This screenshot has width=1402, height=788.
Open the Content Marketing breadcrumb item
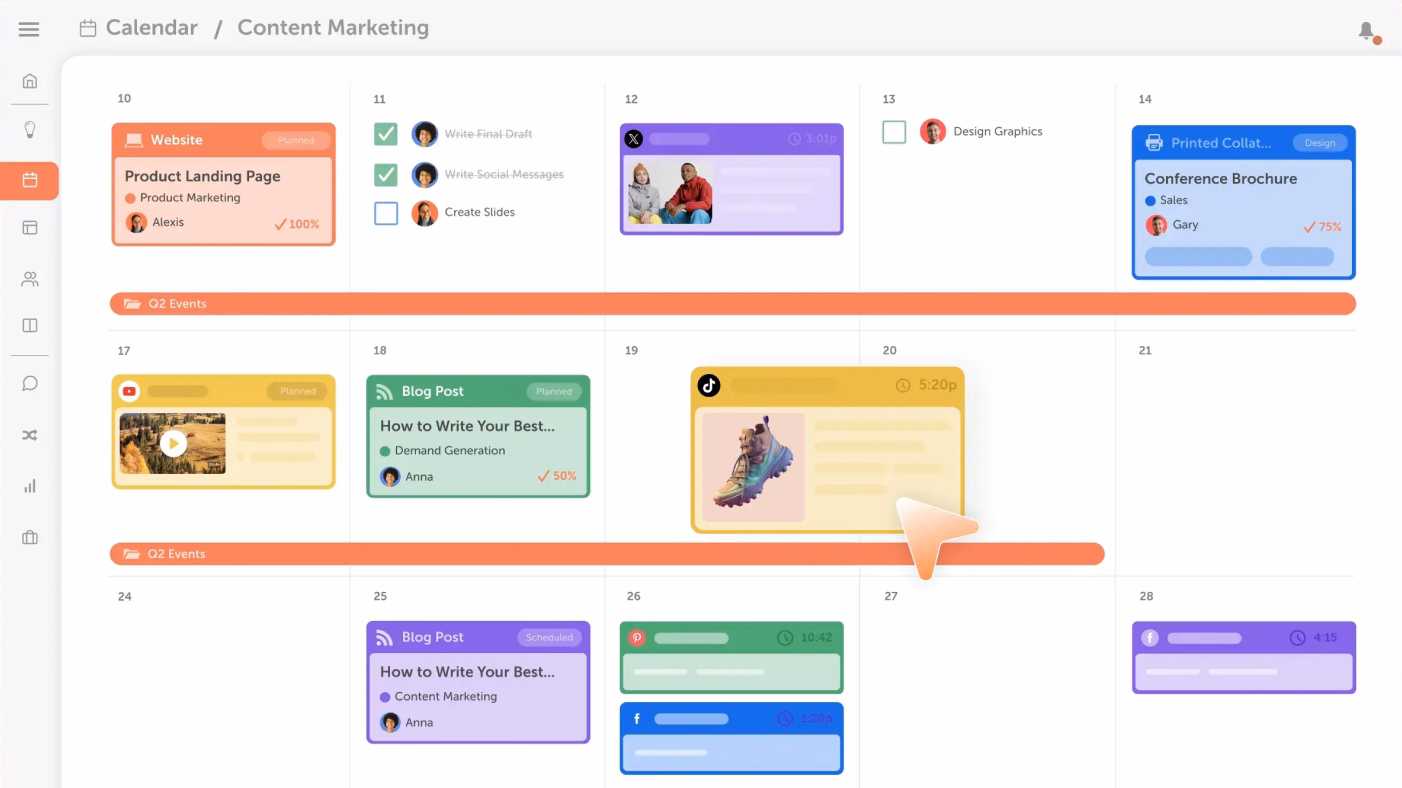(333, 27)
